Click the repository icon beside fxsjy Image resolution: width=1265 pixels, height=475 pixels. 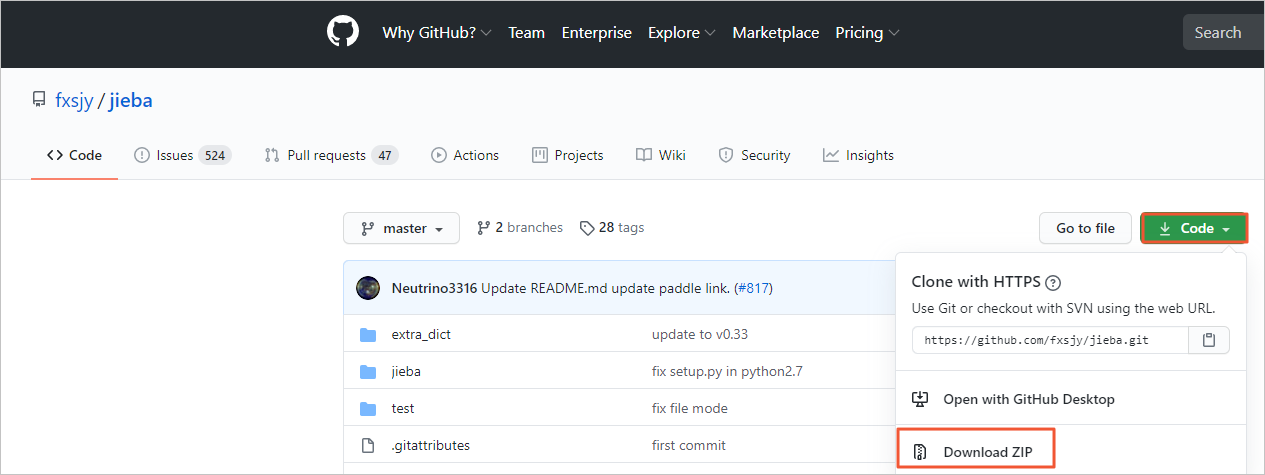point(39,100)
